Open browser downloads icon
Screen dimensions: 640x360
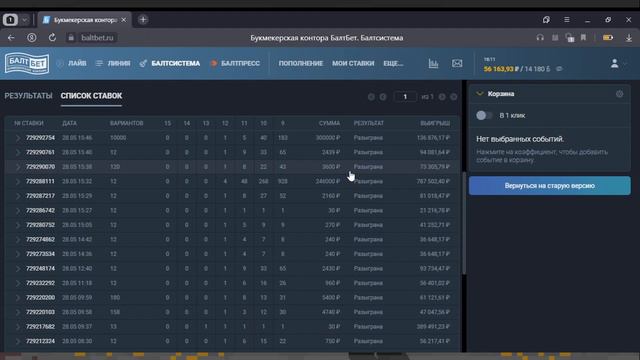click(629, 38)
